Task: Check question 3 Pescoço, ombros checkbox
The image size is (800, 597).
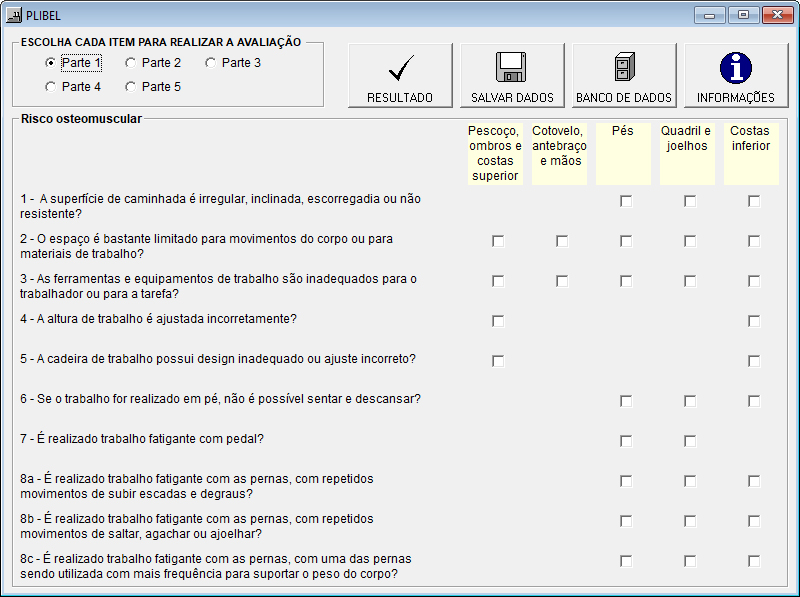Action: pos(498,281)
